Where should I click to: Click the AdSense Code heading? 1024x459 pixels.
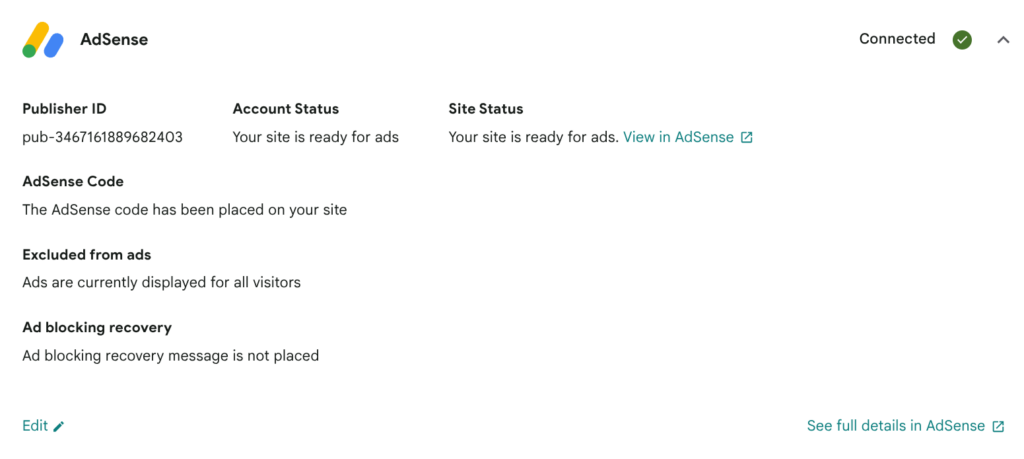coord(73,181)
